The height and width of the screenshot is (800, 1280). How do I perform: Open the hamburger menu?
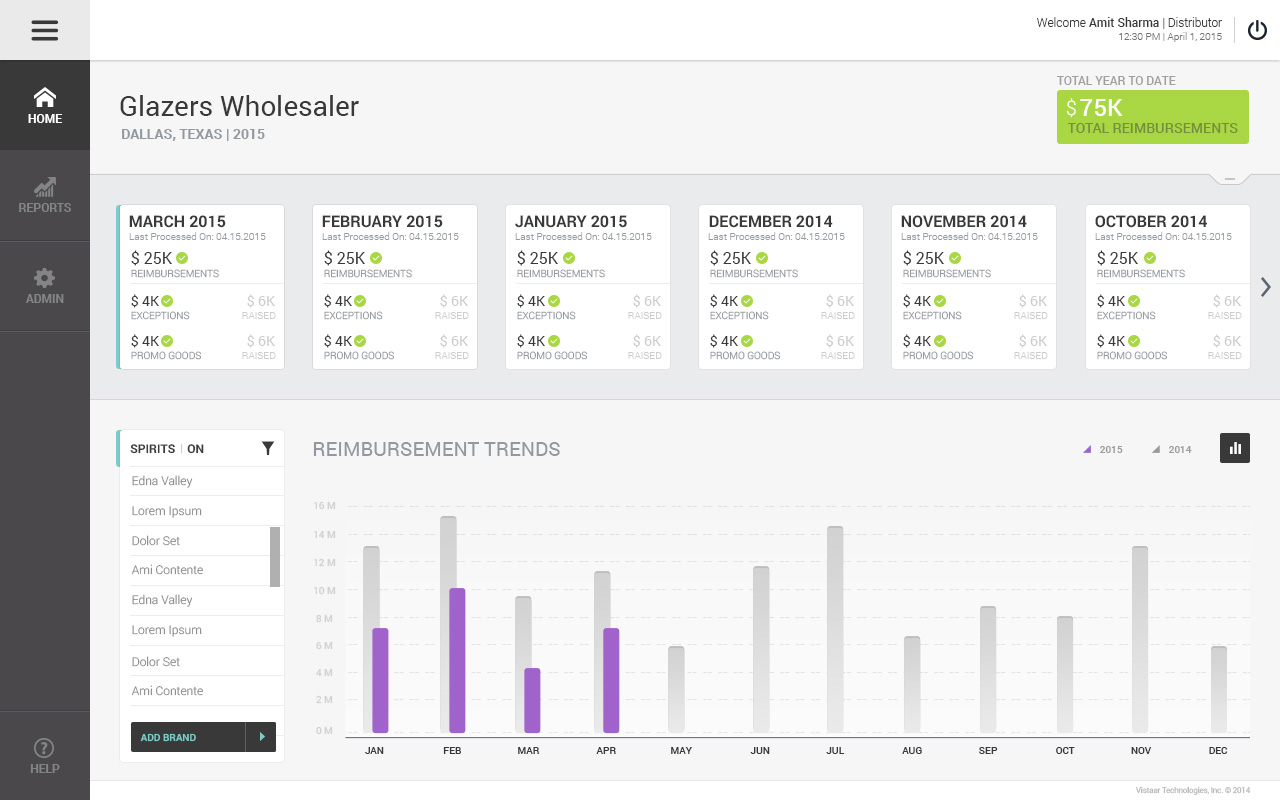click(x=44, y=30)
